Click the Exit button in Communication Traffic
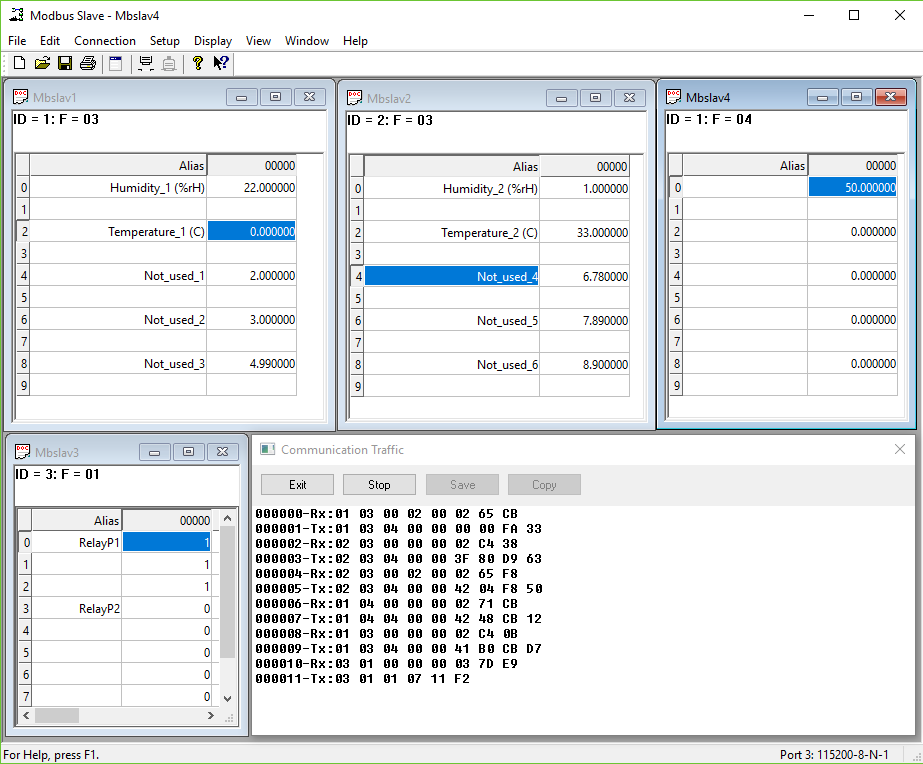This screenshot has width=923, height=764. (x=297, y=484)
